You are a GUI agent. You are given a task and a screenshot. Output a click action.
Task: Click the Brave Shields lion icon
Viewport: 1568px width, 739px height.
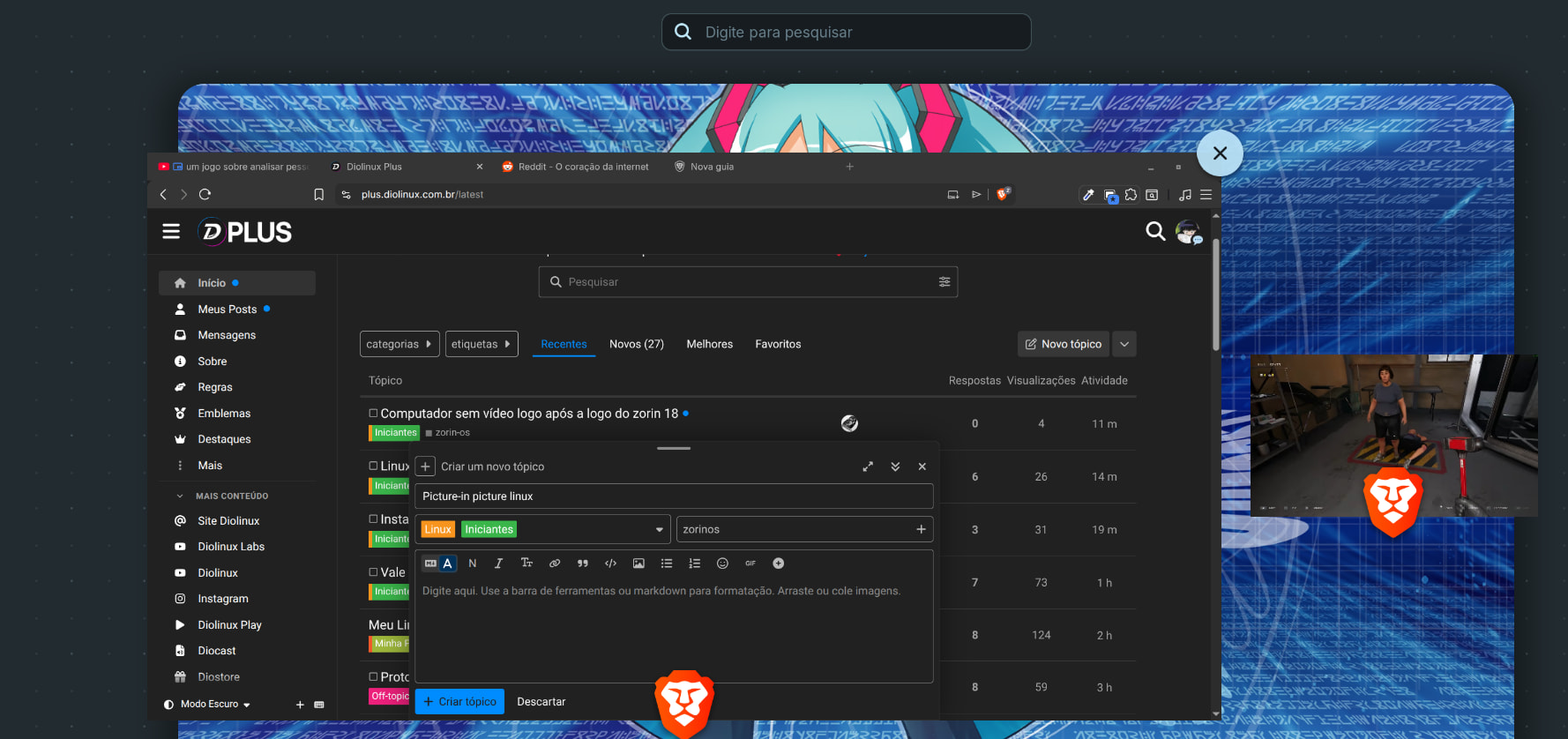[1003, 194]
